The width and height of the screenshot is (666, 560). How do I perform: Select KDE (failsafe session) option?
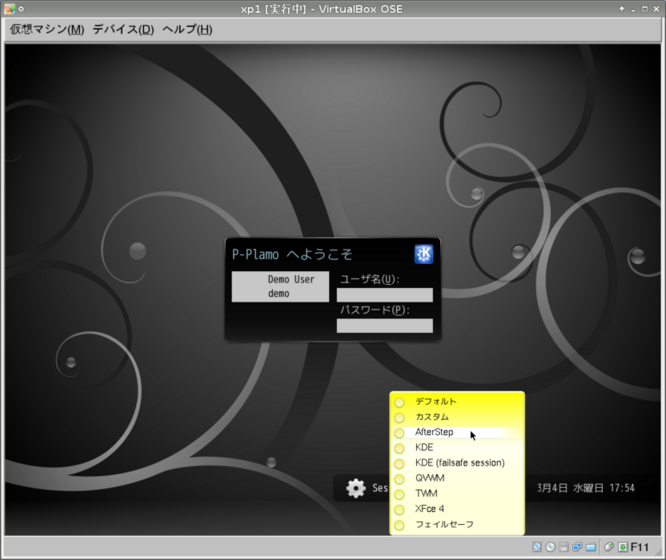[x=457, y=463]
